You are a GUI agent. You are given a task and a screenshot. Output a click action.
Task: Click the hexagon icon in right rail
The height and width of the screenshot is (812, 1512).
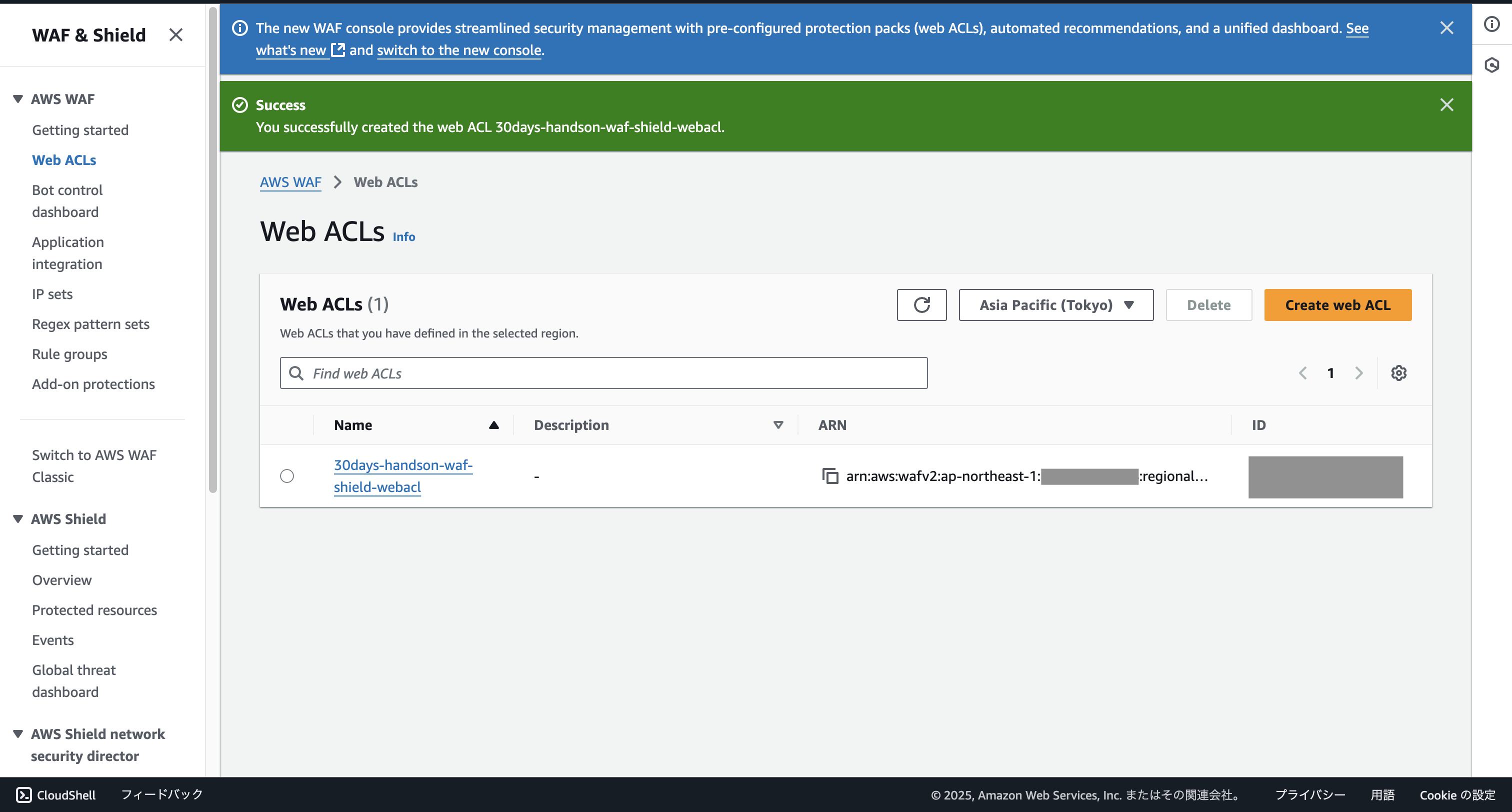[1491, 65]
